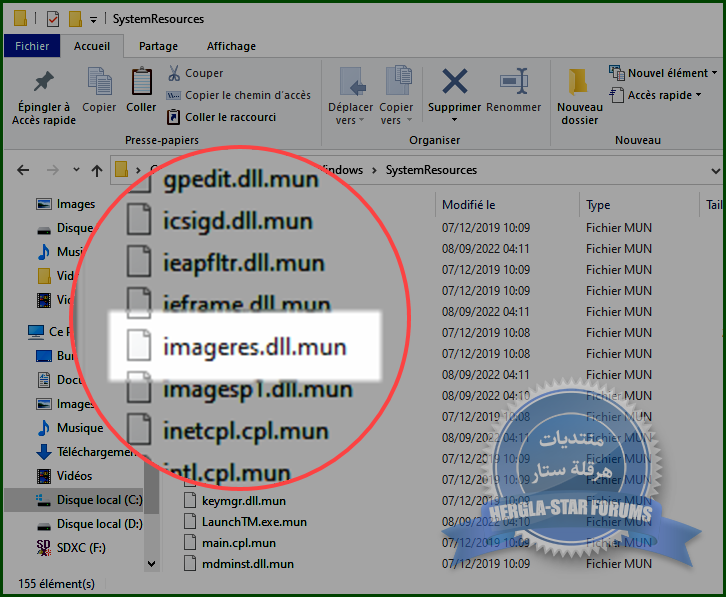This screenshot has width=726, height=597.
Task: Expand the Supprimer dropdown arrow
Action: click(x=454, y=120)
